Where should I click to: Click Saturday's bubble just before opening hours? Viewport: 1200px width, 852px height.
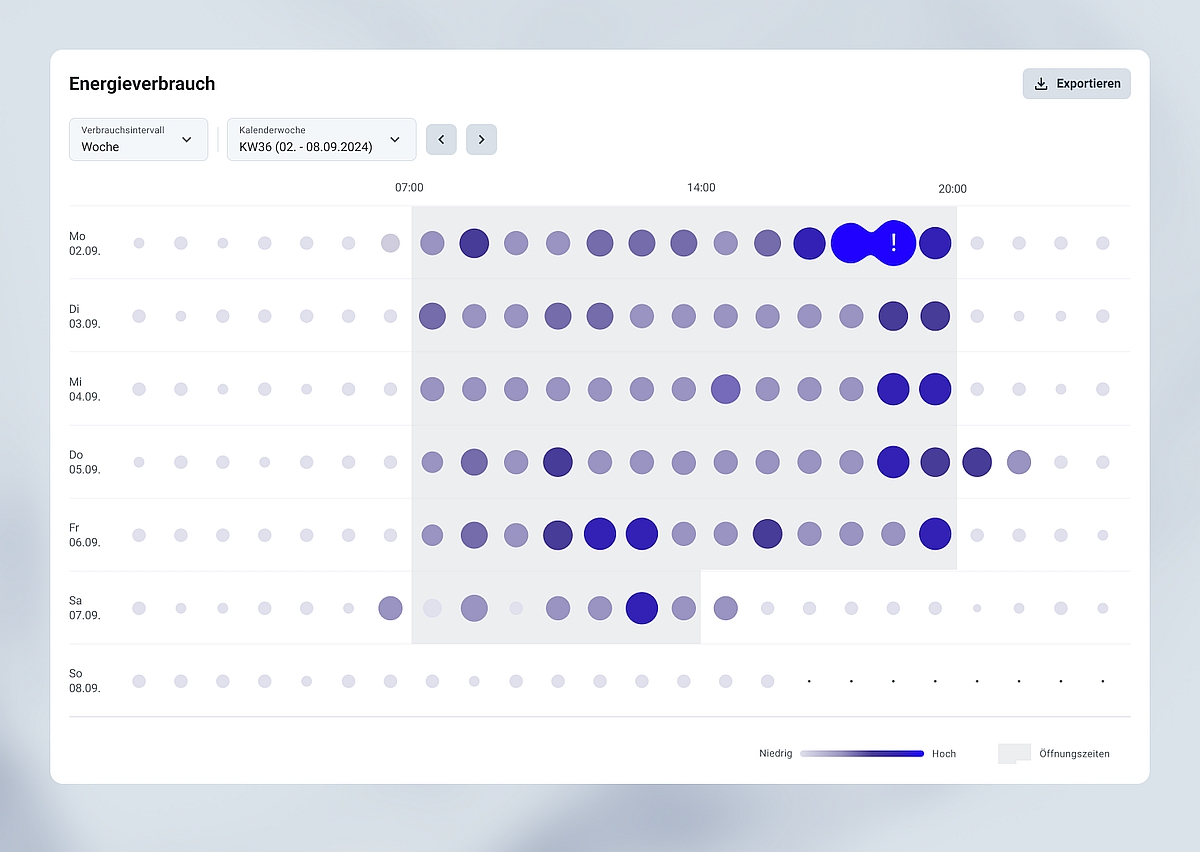[x=390, y=608]
